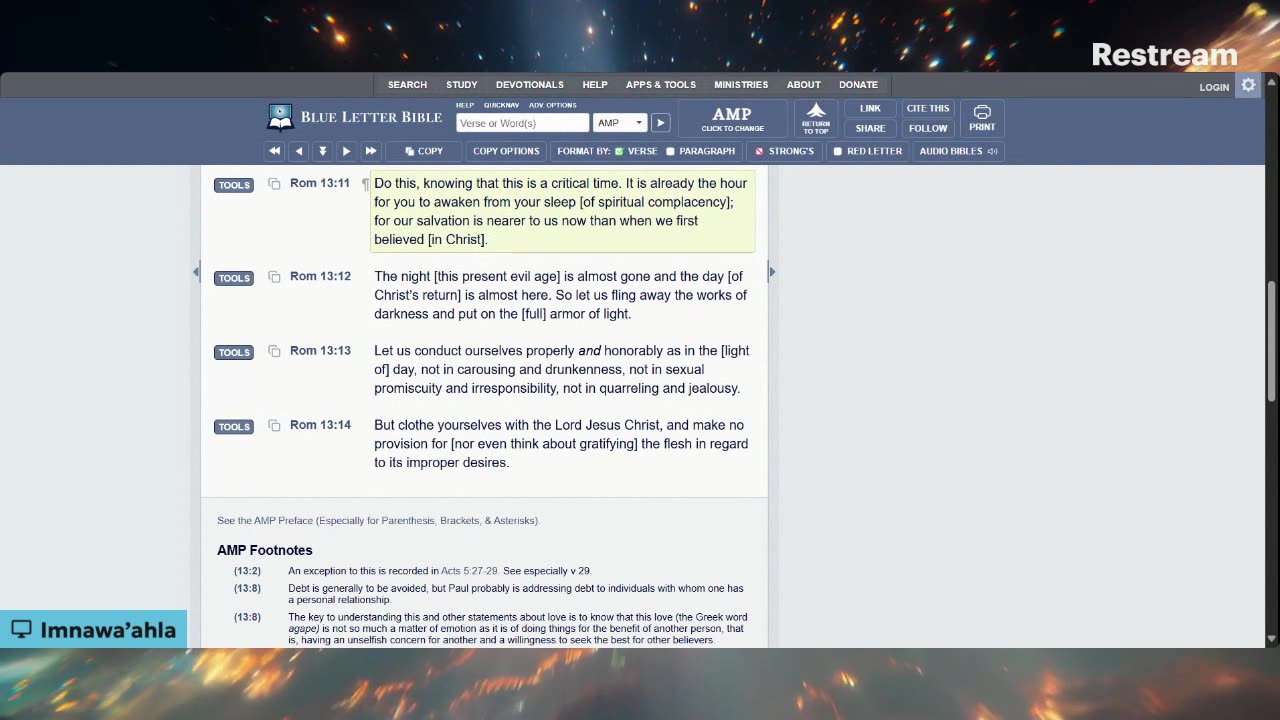Viewport: 1280px width, 720px height.
Task: Click monitor icon beside Imnawa'ahla
Action: click(22, 630)
